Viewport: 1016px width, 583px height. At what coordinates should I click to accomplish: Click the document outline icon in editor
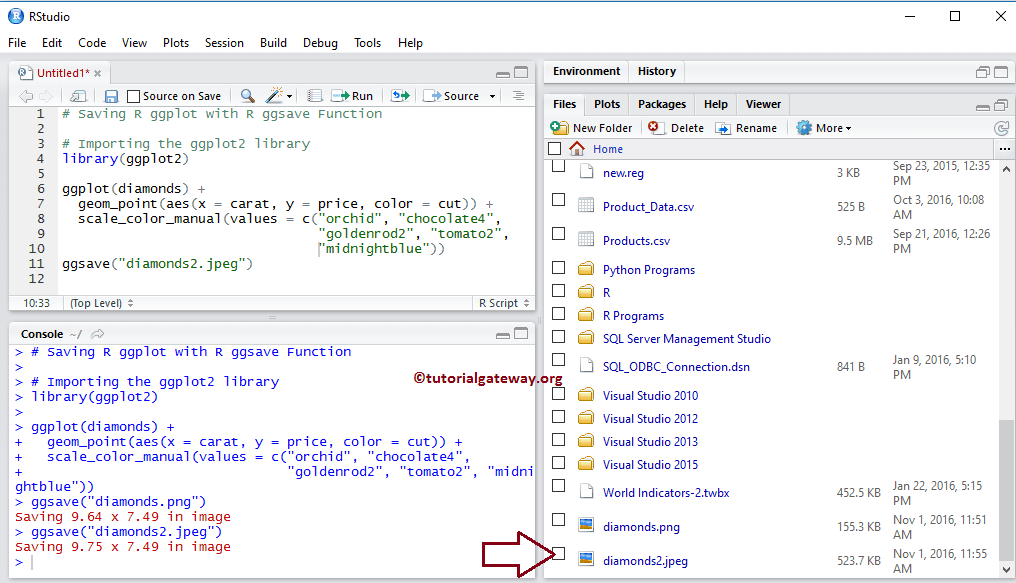click(518, 96)
